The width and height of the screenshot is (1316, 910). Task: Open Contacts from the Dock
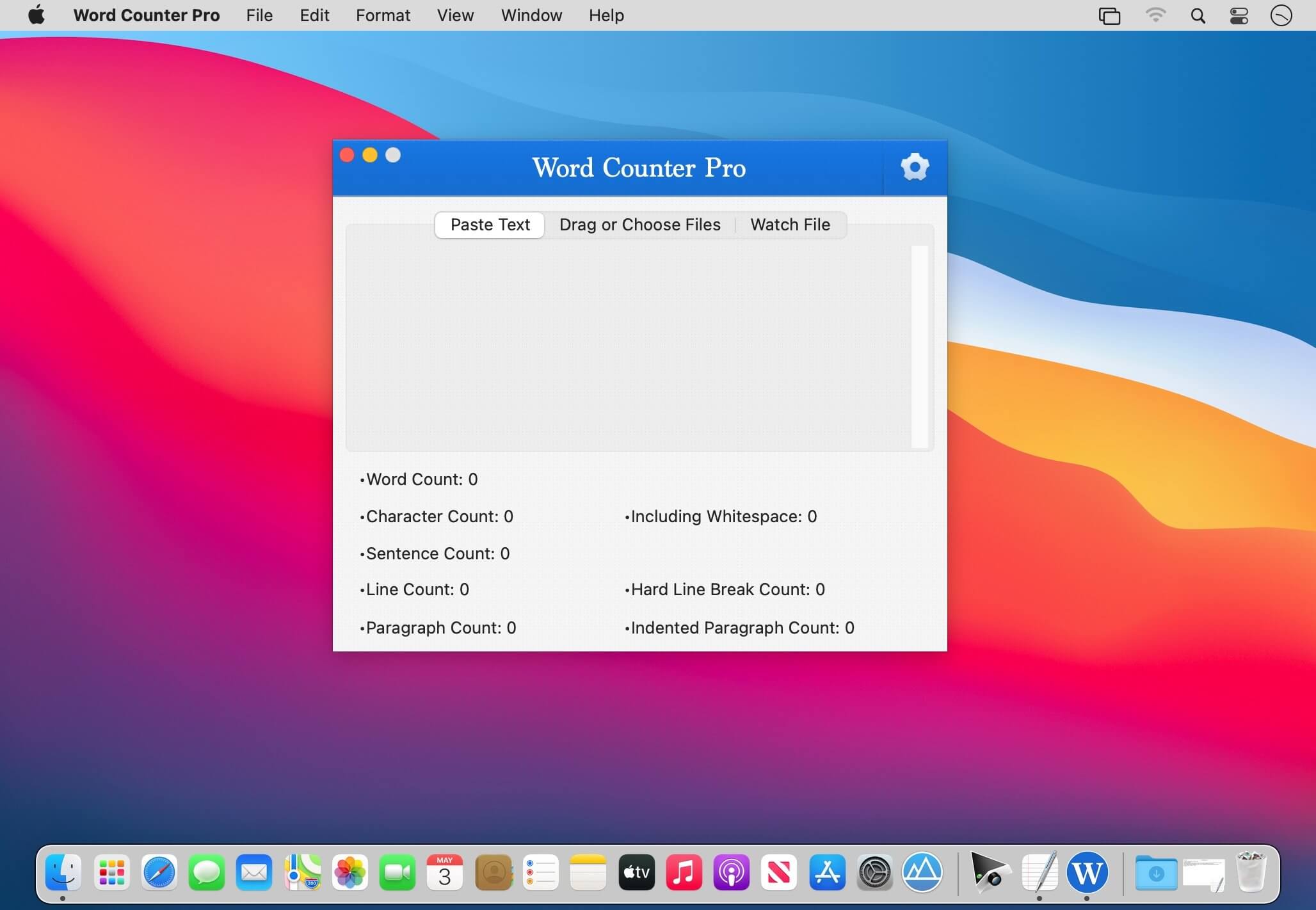point(493,872)
